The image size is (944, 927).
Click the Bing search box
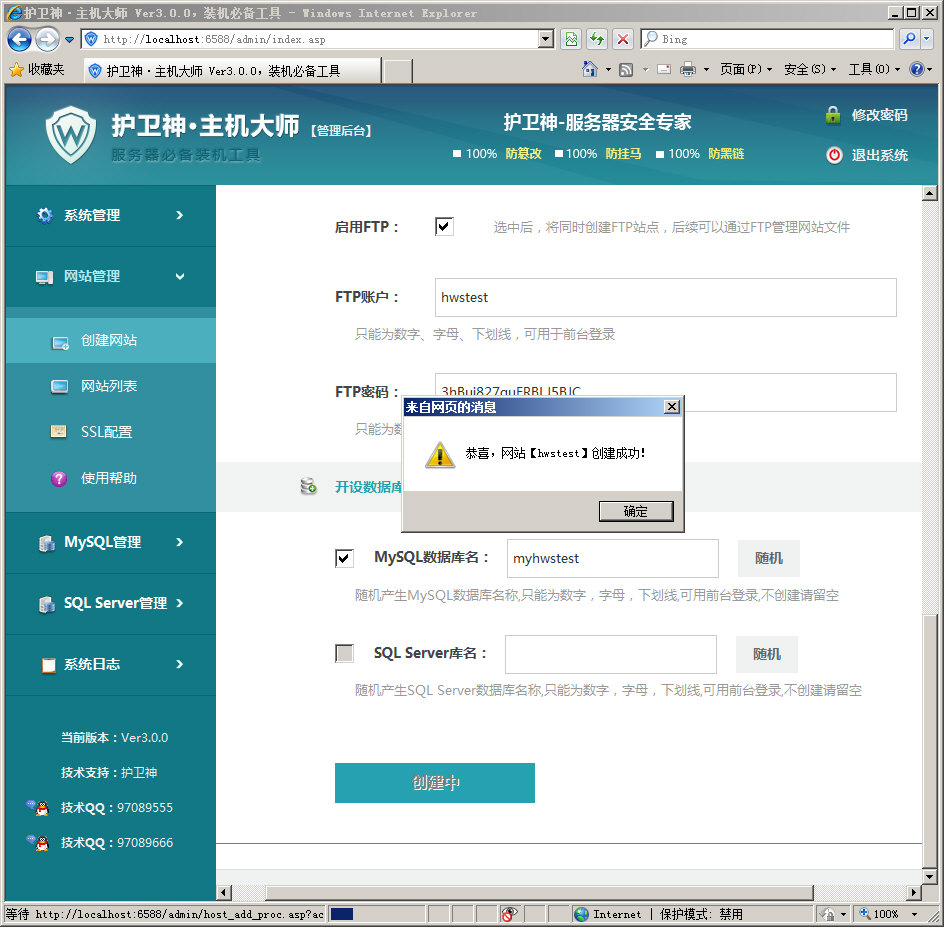tap(768, 39)
